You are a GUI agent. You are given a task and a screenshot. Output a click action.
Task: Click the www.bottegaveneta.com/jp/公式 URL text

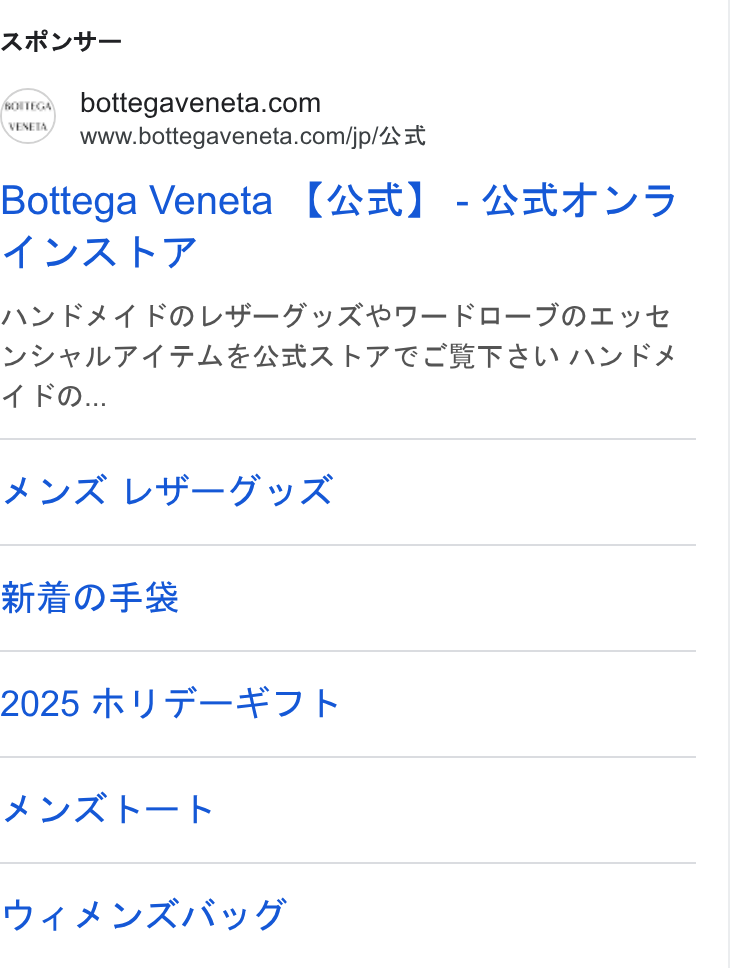253,136
